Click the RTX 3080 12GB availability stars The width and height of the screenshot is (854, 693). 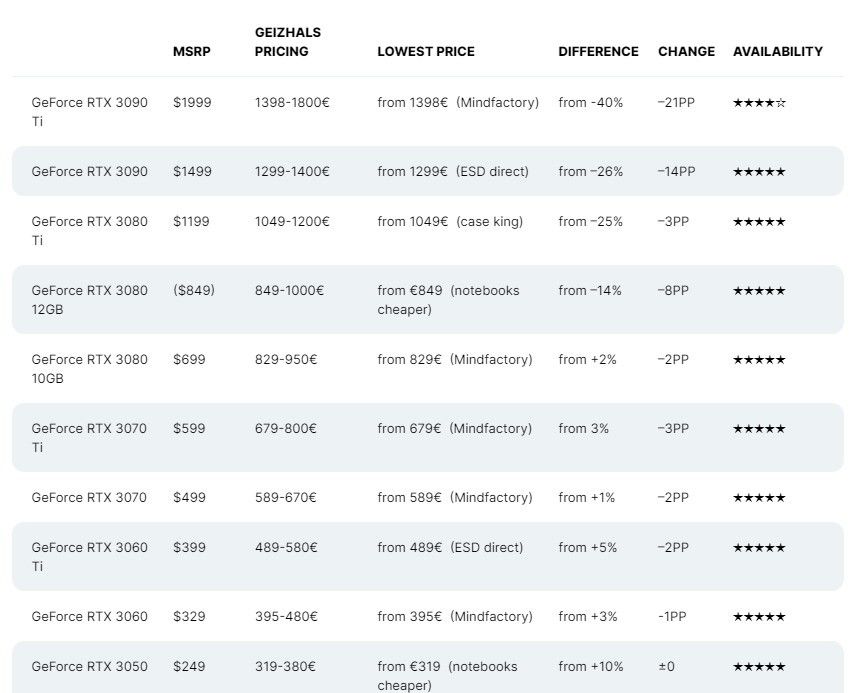pyautogui.click(x=759, y=290)
